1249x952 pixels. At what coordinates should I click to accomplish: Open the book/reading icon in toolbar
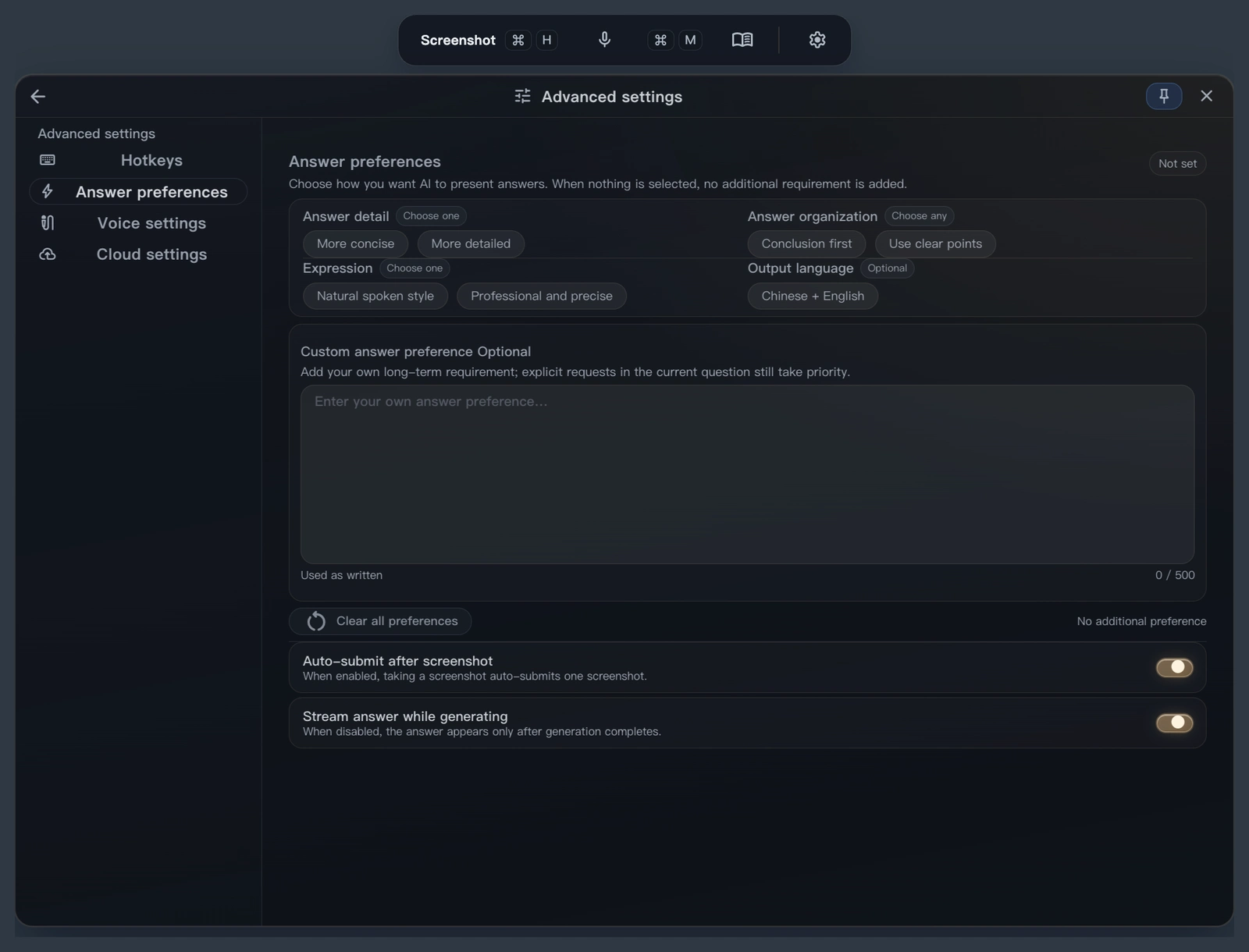pos(742,40)
